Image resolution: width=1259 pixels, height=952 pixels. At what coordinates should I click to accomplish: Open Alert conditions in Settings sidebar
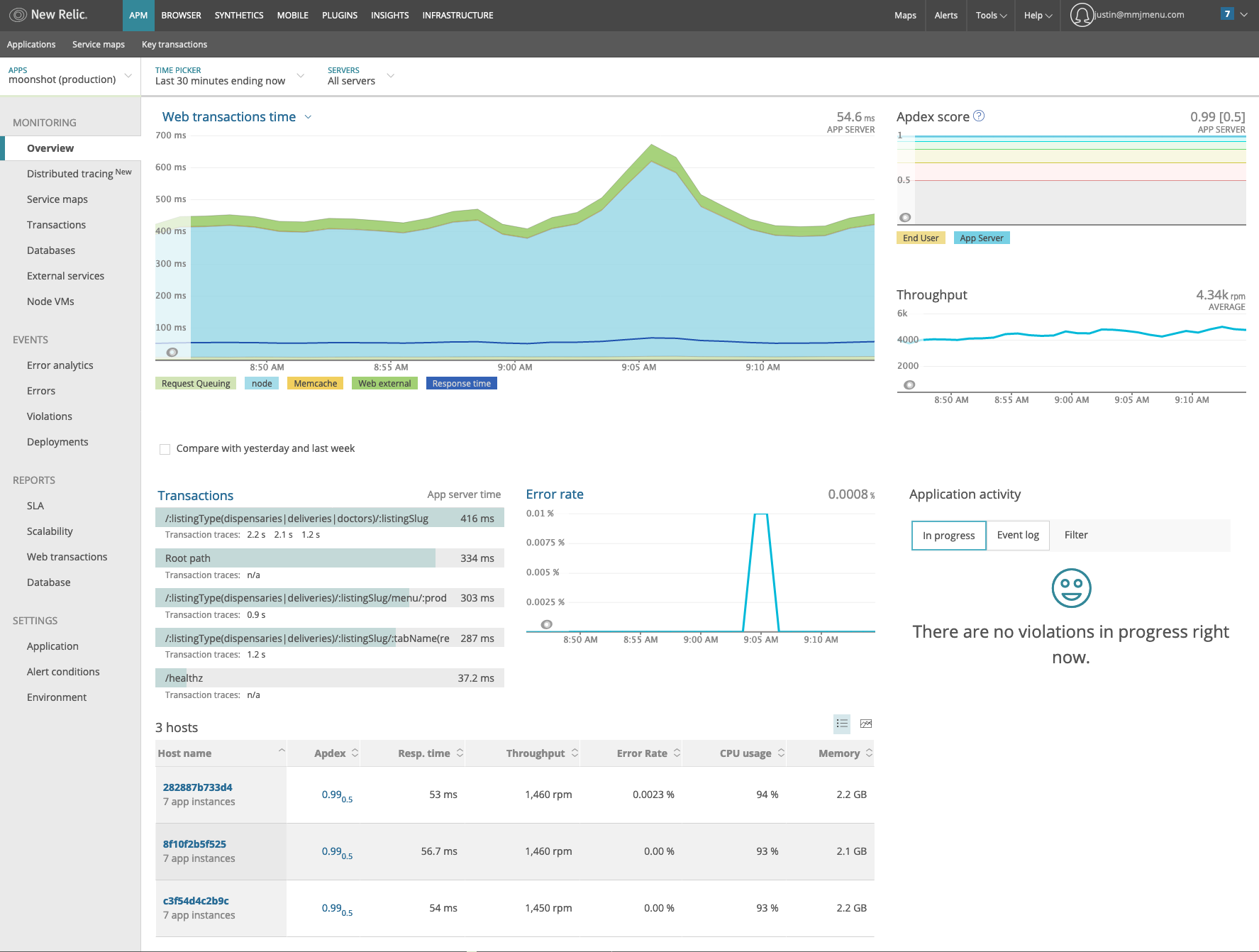pyautogui.click(x=63, y=672)
